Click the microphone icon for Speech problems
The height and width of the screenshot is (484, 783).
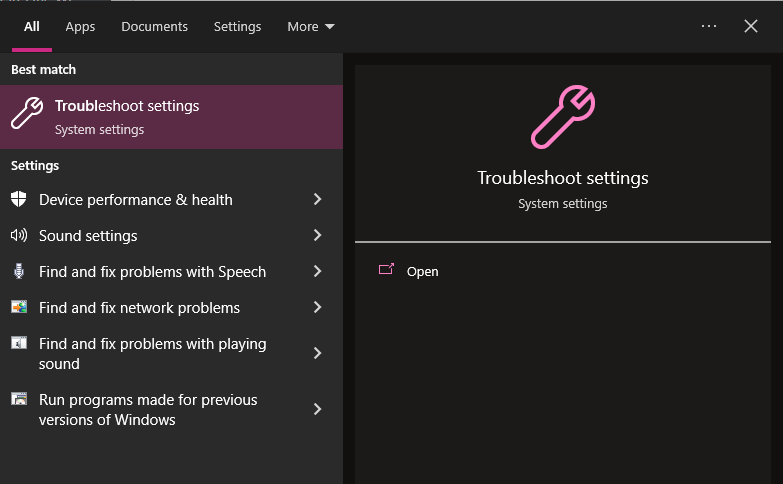point(19,272)
